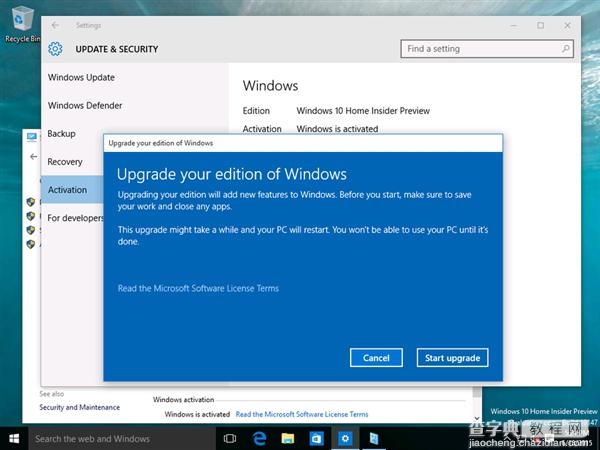Close the Settings window
Image resolution: width=600 pixels, height=450 pixels.
tap(567, 25)
